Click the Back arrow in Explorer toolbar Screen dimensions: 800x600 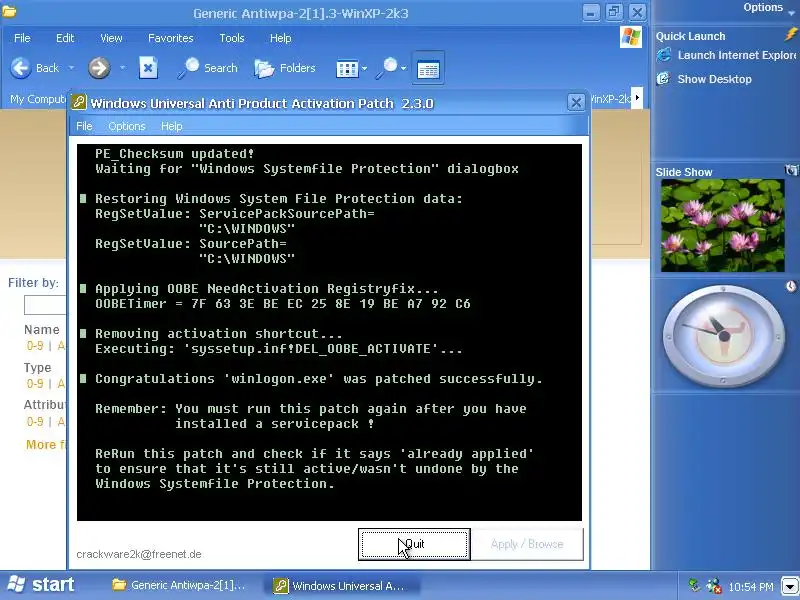[21, 68]
